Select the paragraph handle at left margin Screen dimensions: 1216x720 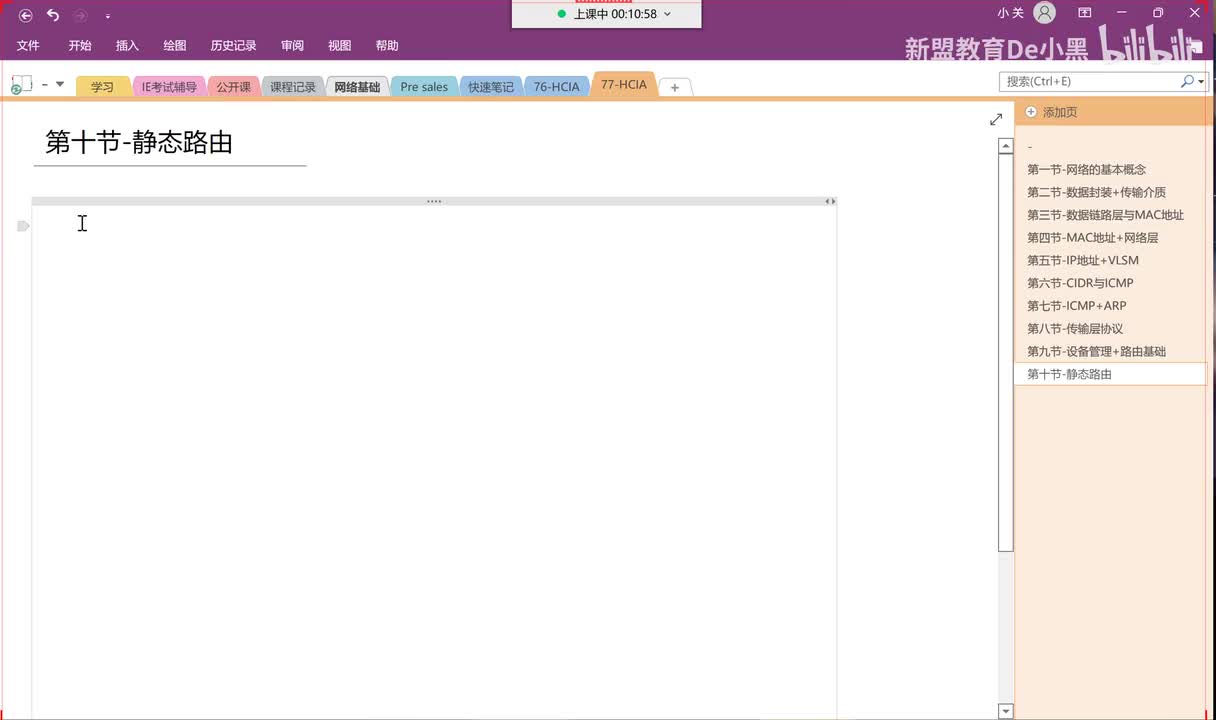click(x=23, y=226)
